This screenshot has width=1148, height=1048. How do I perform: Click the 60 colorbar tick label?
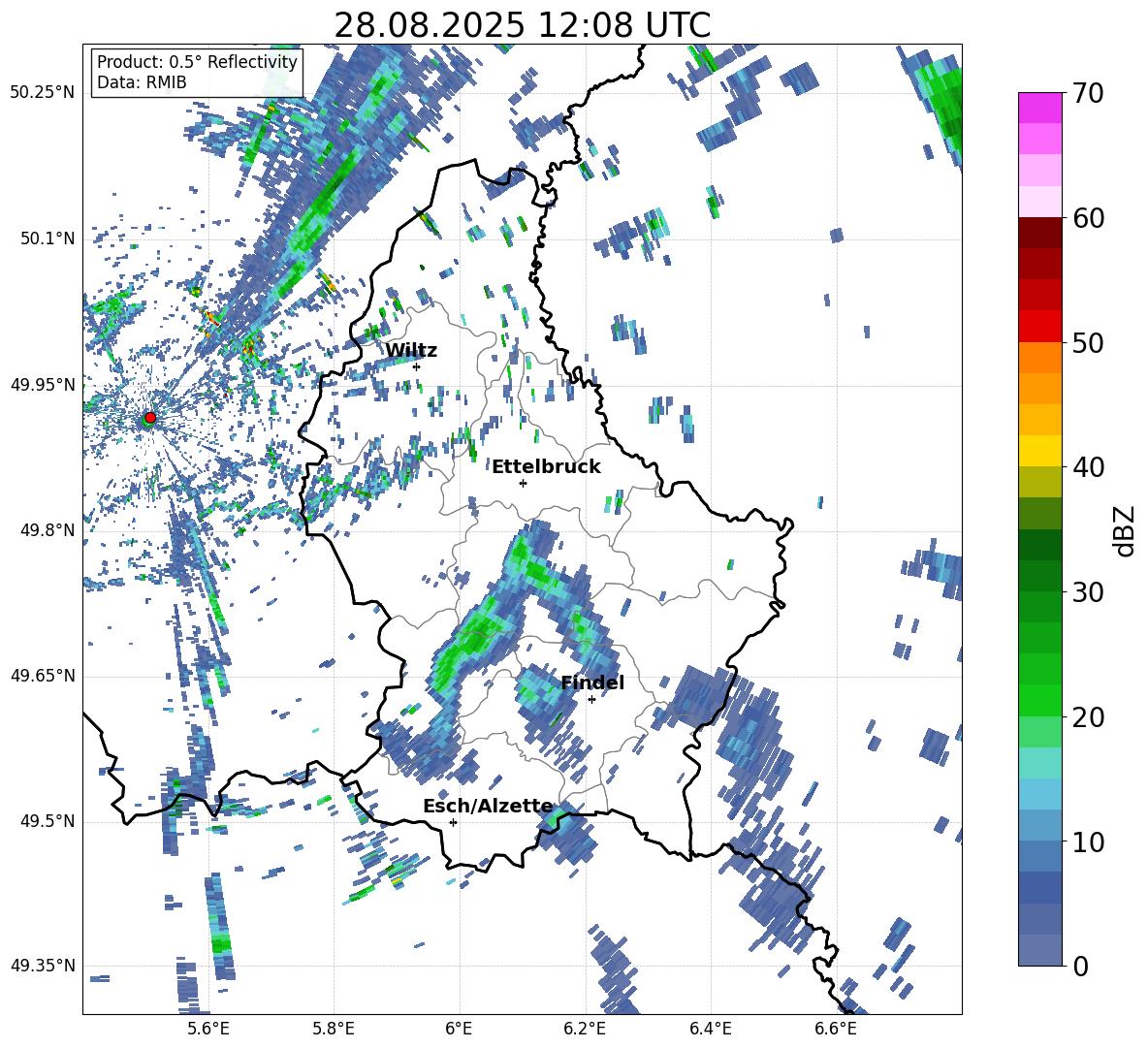[x=1088, y=218]
